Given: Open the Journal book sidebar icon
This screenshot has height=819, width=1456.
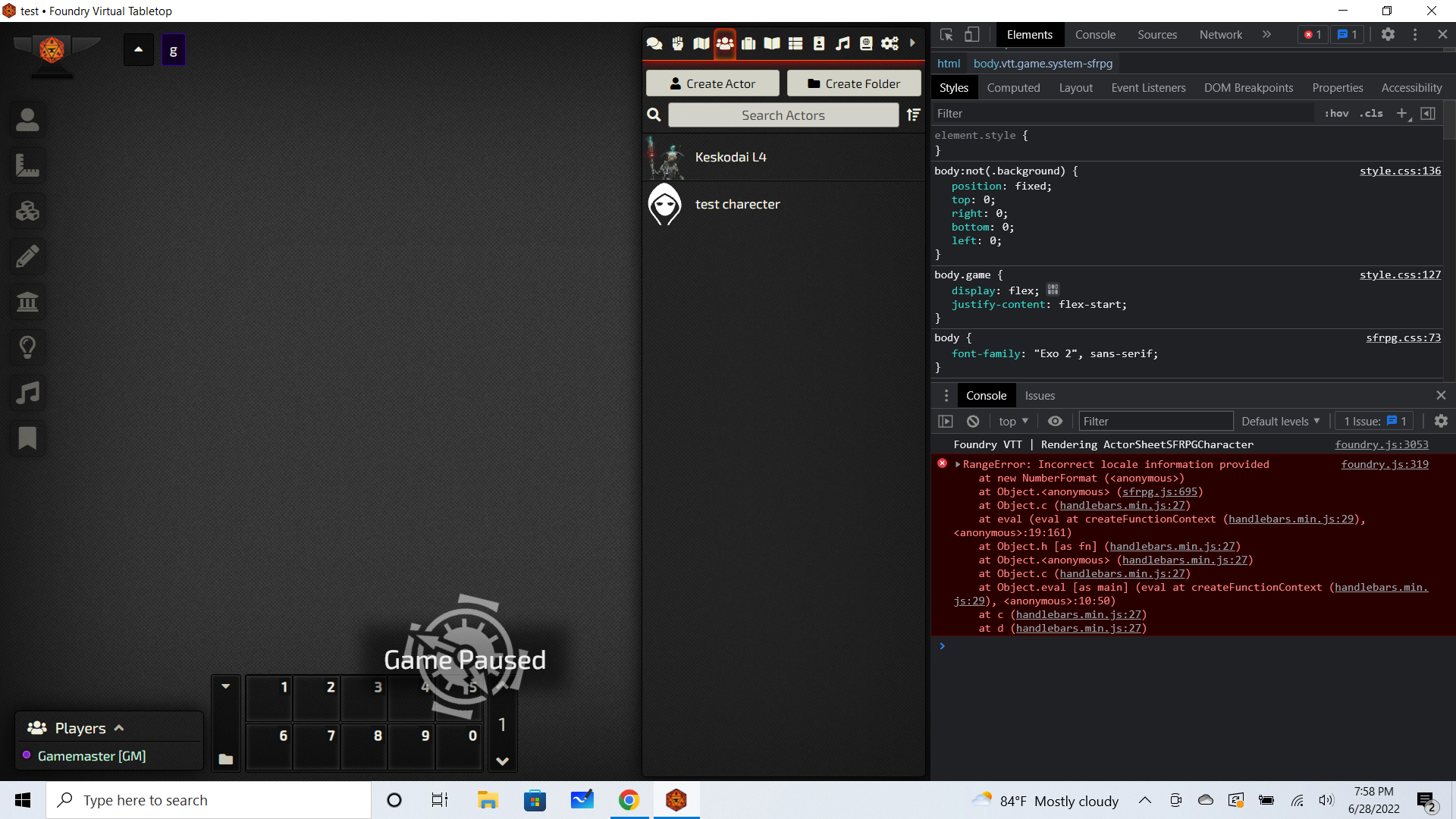Looking at the screenshot, I should (772, 43).
